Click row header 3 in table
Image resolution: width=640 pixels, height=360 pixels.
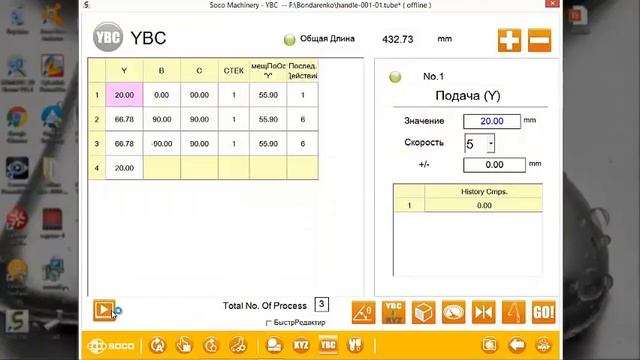(97, 144)
